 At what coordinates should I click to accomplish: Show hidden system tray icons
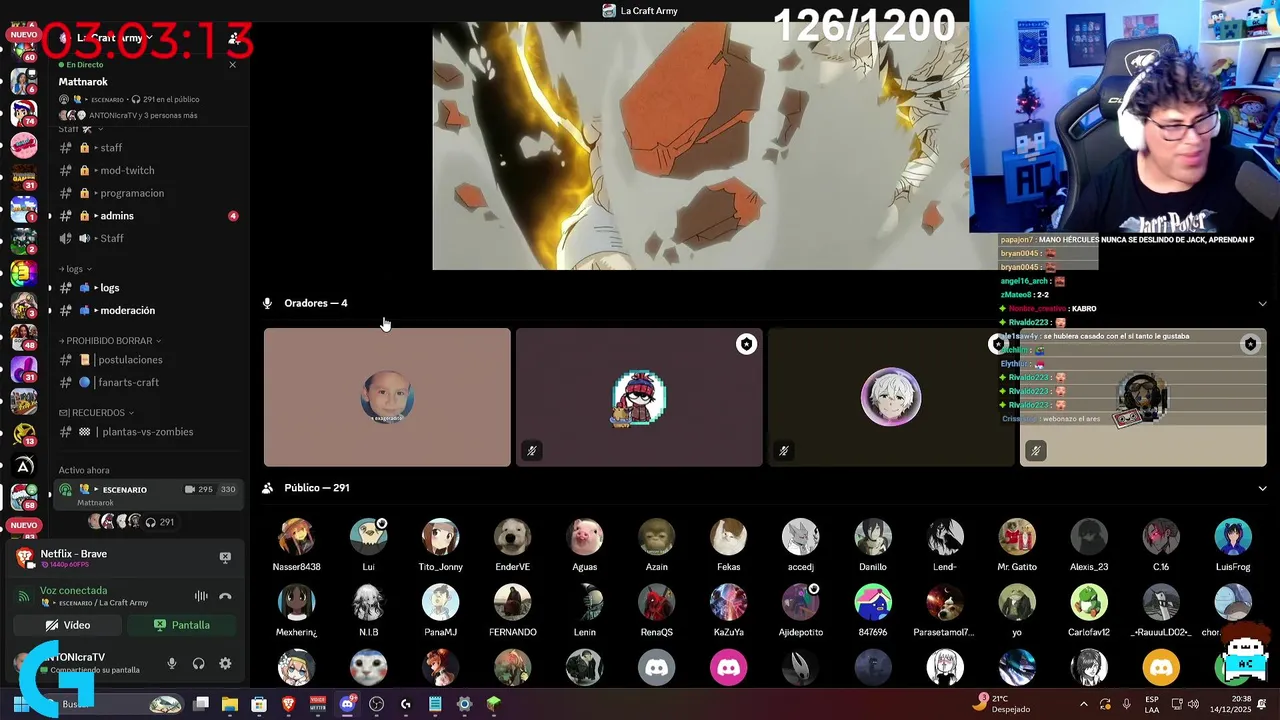[x=1084, y=704]
